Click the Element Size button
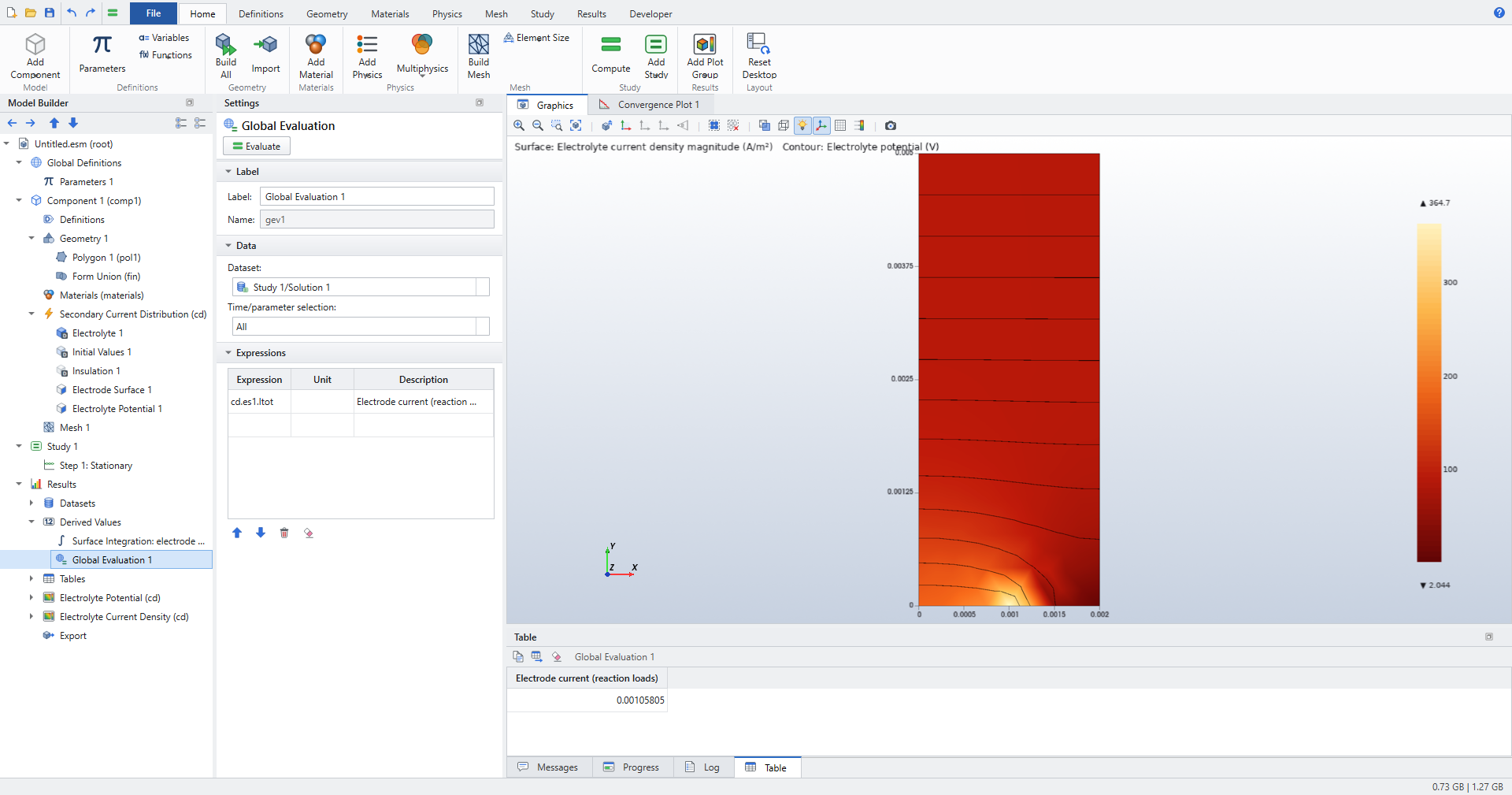Viewport: 1512px width, 795px height. (x=537, y=38)
